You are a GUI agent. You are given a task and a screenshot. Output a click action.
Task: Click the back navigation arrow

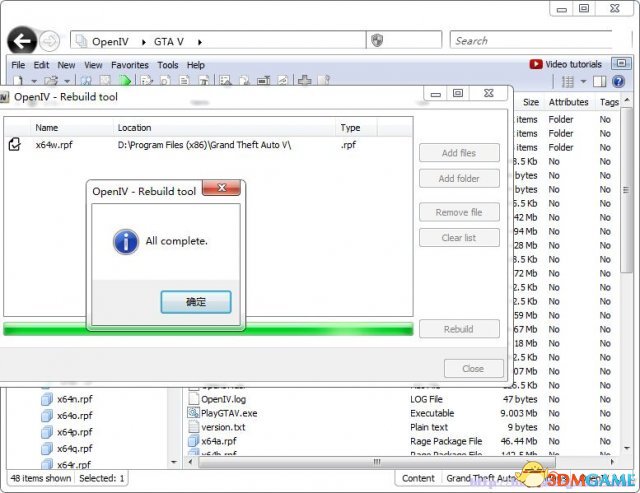tap(22, 41)
